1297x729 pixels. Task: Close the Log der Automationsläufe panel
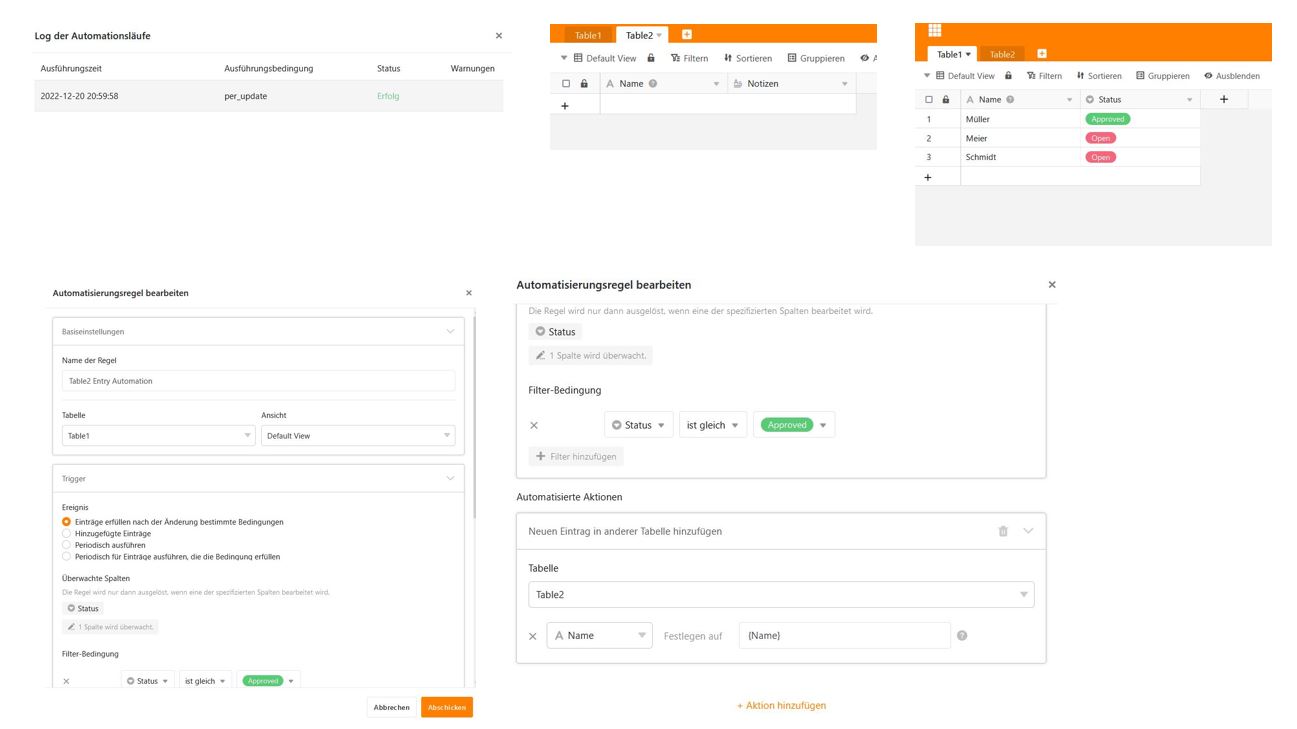point(499,36)
